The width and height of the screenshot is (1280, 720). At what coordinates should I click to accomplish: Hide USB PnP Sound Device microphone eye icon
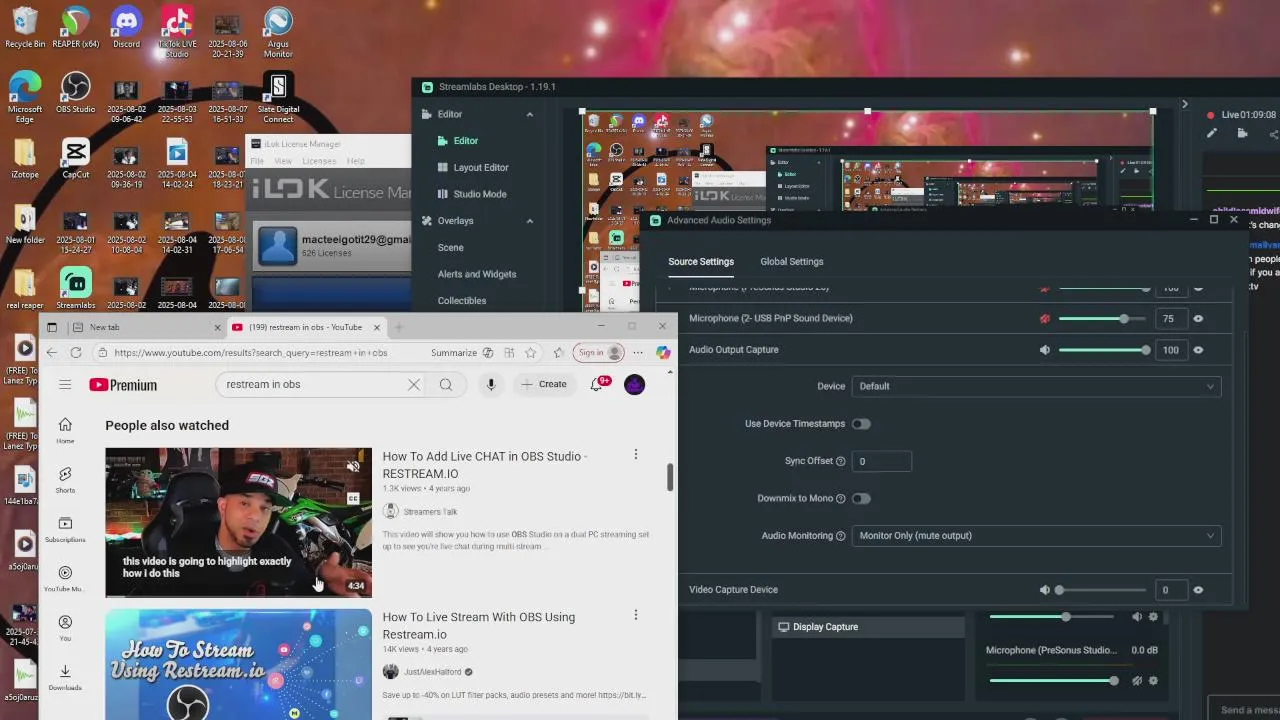1198,318
